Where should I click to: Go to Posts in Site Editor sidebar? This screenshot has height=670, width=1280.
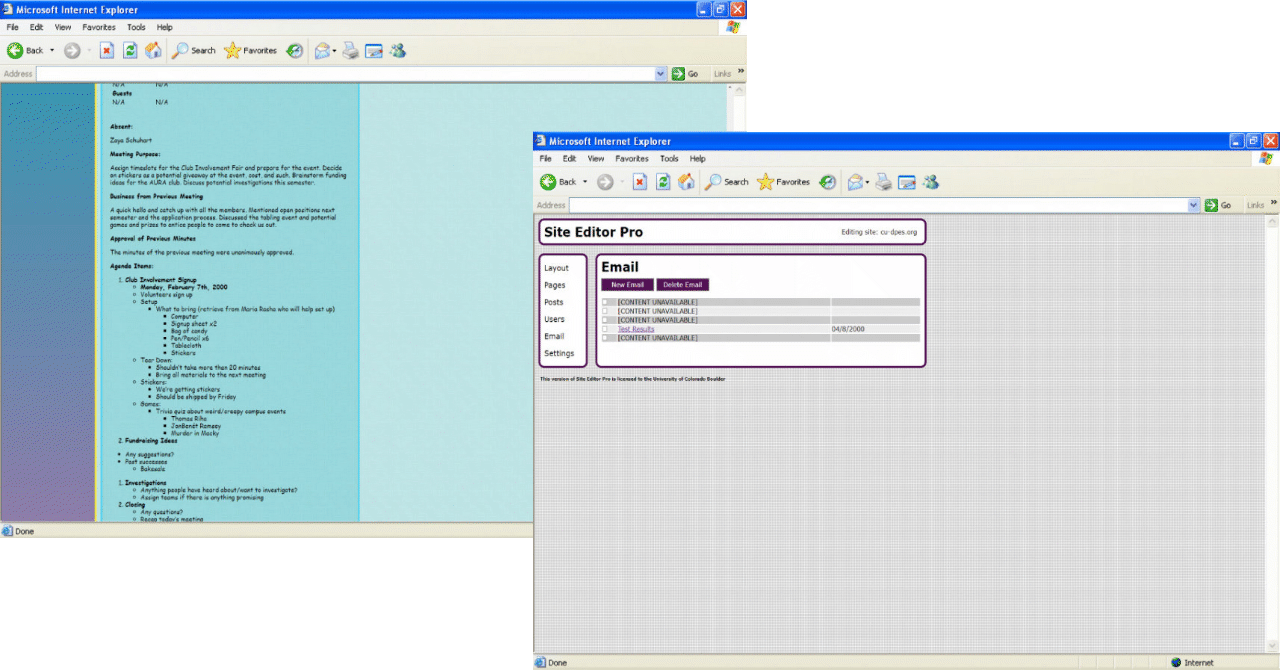click(x=554, y=302)
